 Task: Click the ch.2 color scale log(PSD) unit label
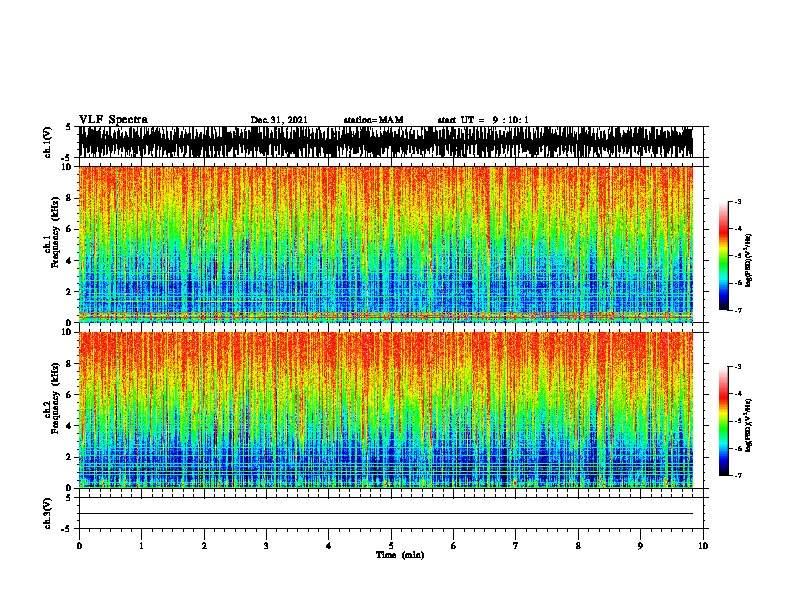coord(749,425)
